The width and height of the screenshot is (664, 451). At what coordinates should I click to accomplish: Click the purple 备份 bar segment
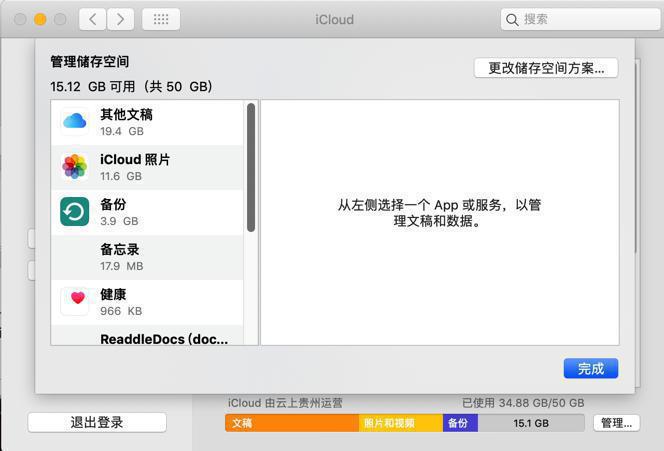tap(460, 423)
